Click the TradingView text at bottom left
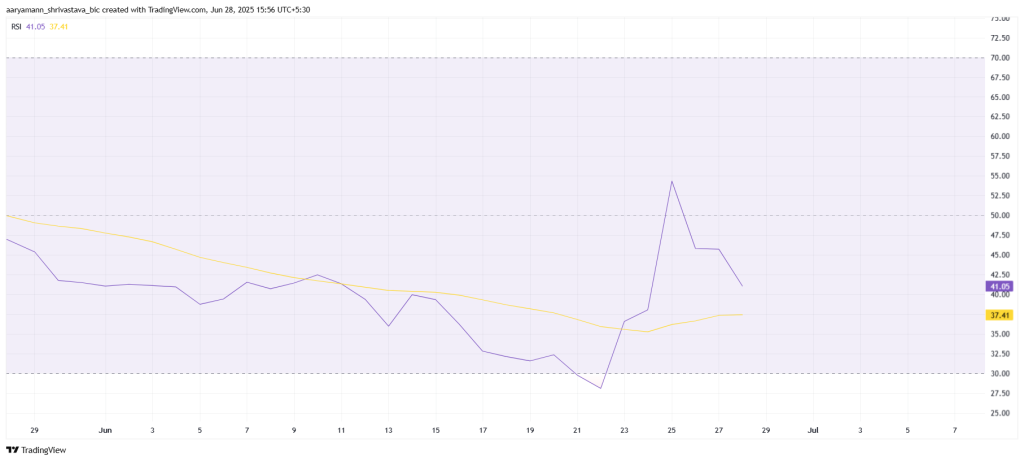Screen dimensions: 1024x461 pos(44,450)
